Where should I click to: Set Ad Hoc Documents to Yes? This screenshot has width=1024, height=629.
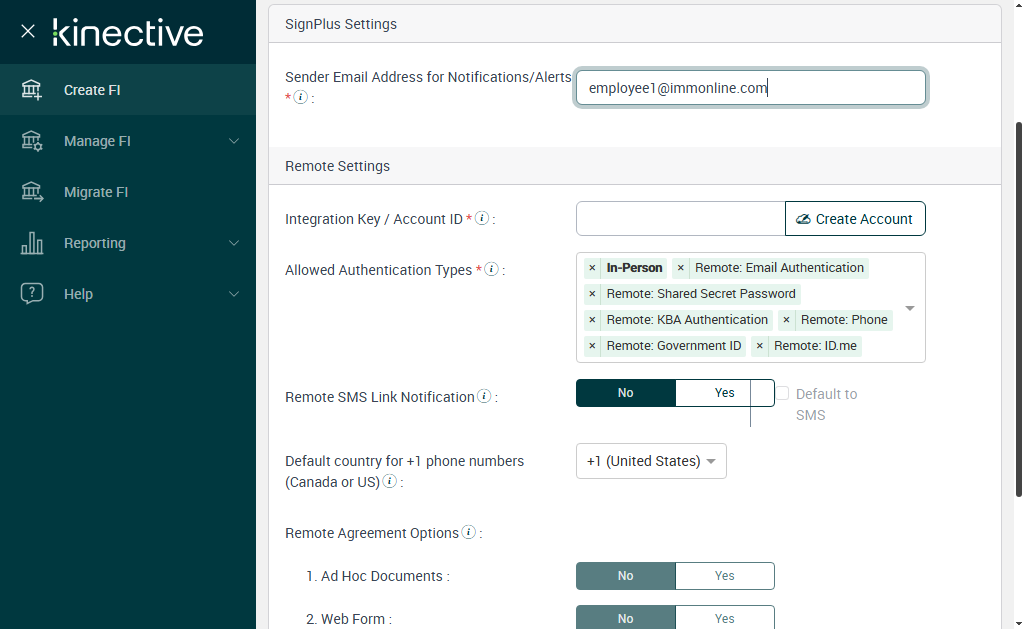tap(725, 576)
